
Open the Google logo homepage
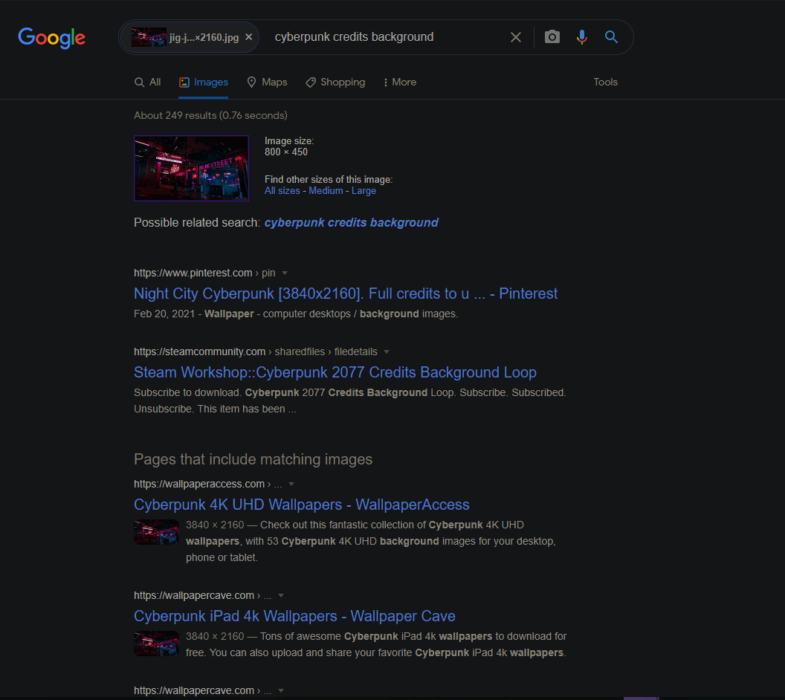pyautogui.click(x=52, y=38)
